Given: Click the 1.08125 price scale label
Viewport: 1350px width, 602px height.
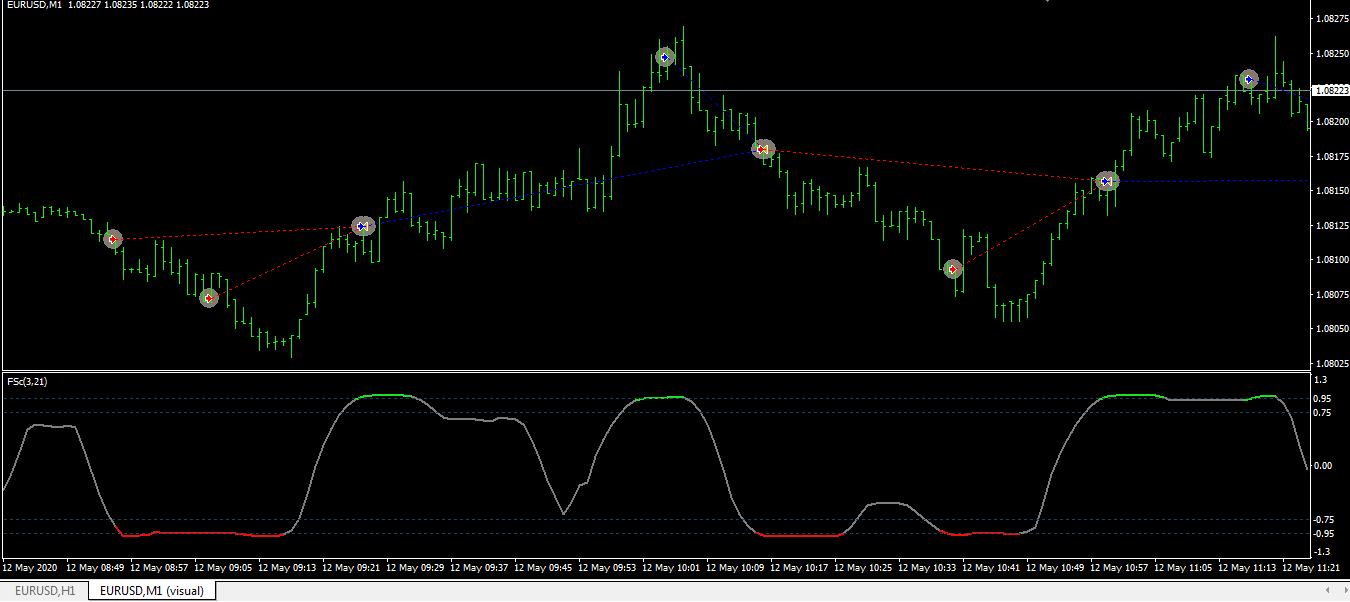Looking at the screenshot, I should (1332, 226).
